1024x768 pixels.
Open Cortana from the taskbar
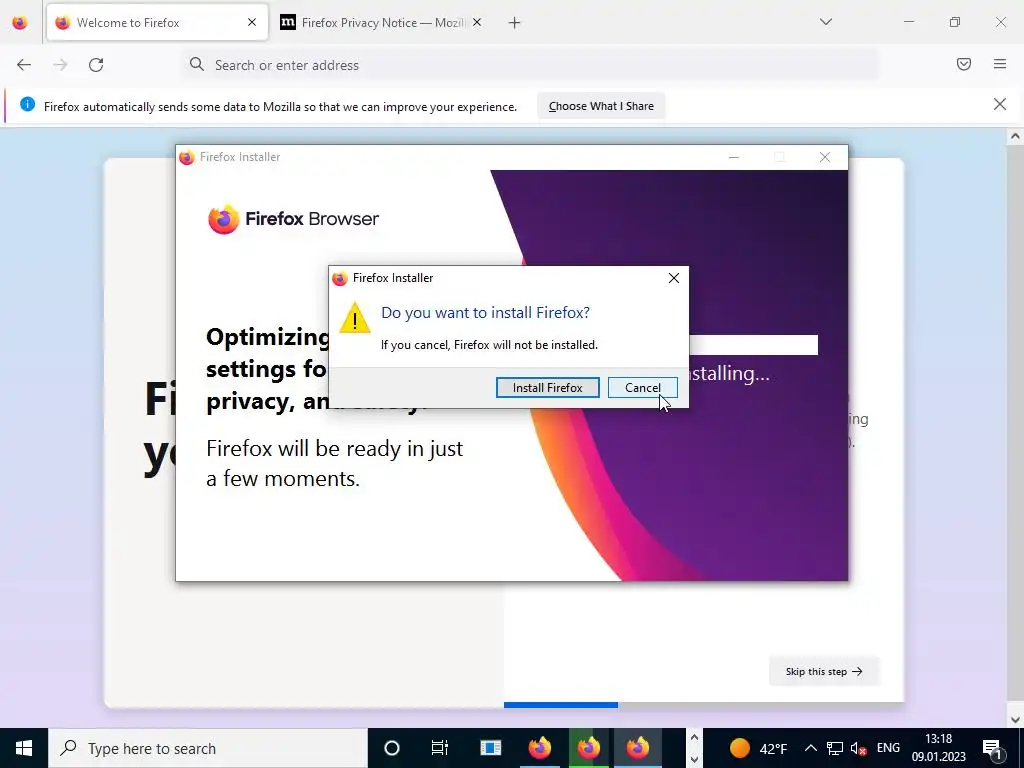(x=392, y=748)
